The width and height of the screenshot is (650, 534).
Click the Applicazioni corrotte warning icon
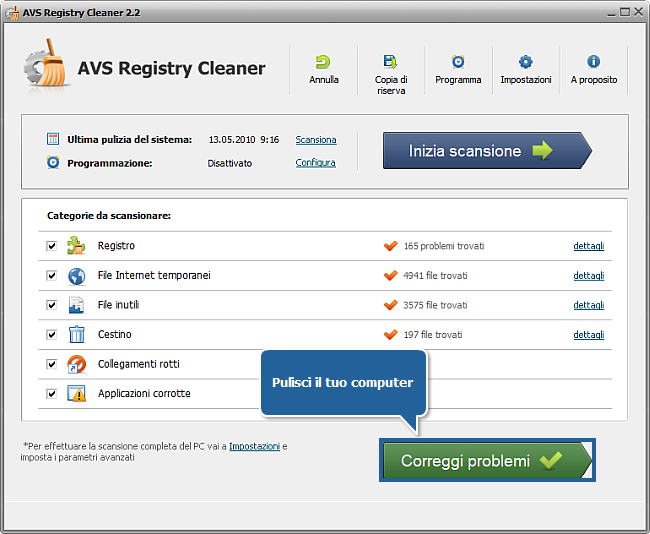click(x=76, y=393)
